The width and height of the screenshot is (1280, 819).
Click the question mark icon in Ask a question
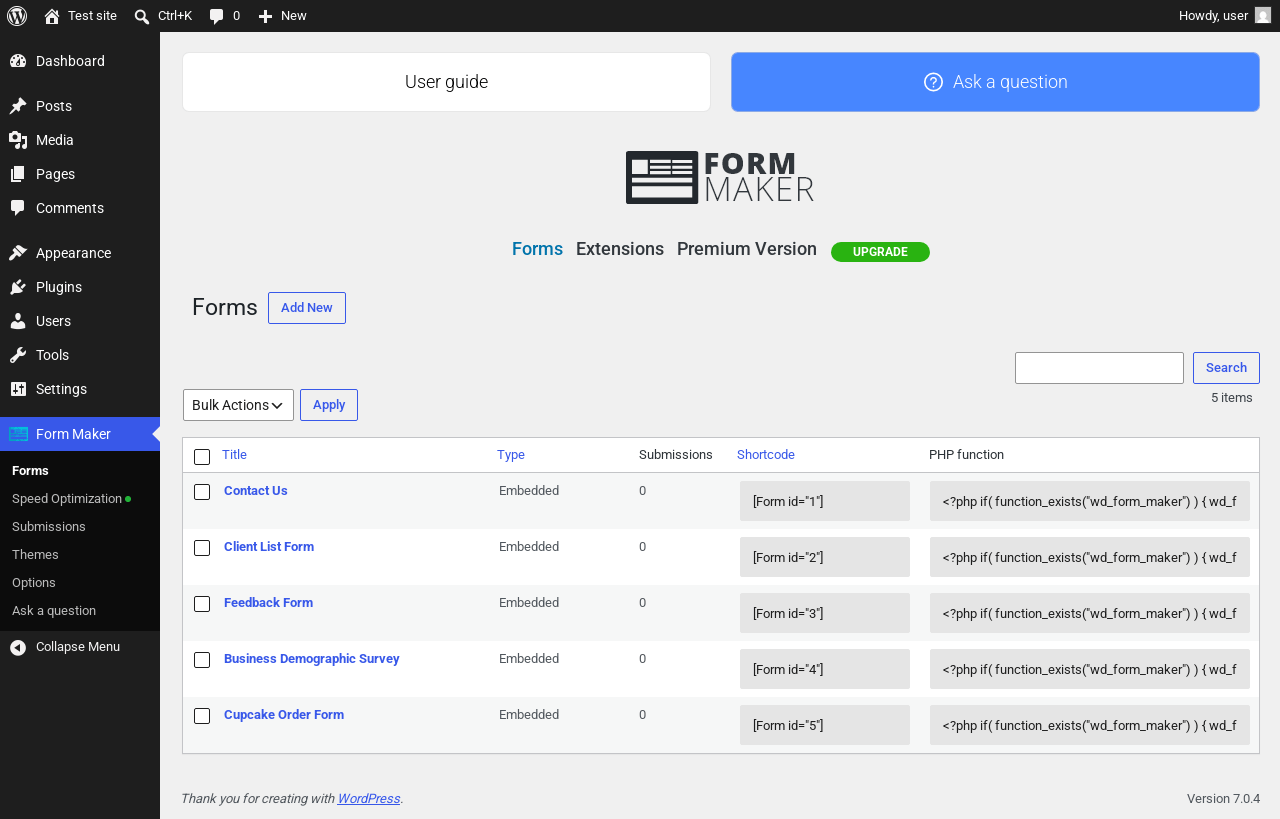tap(933, 82)
